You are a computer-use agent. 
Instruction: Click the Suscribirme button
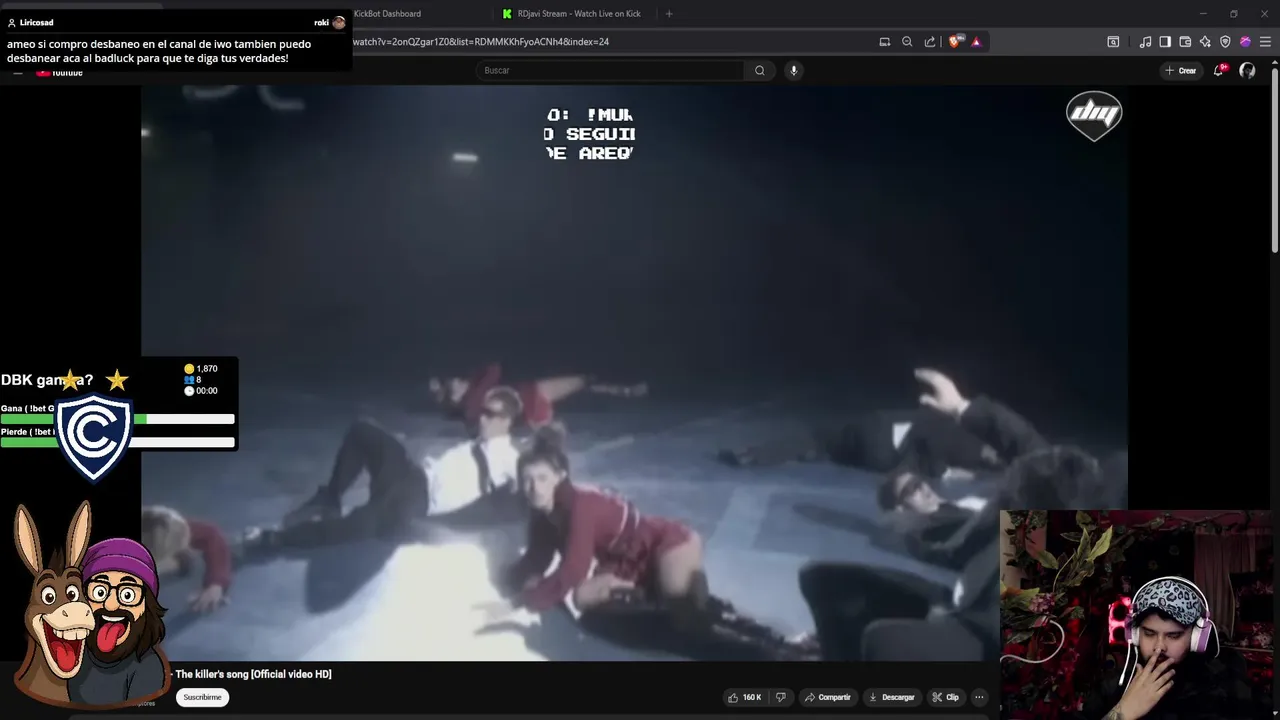tap(202, 697)
